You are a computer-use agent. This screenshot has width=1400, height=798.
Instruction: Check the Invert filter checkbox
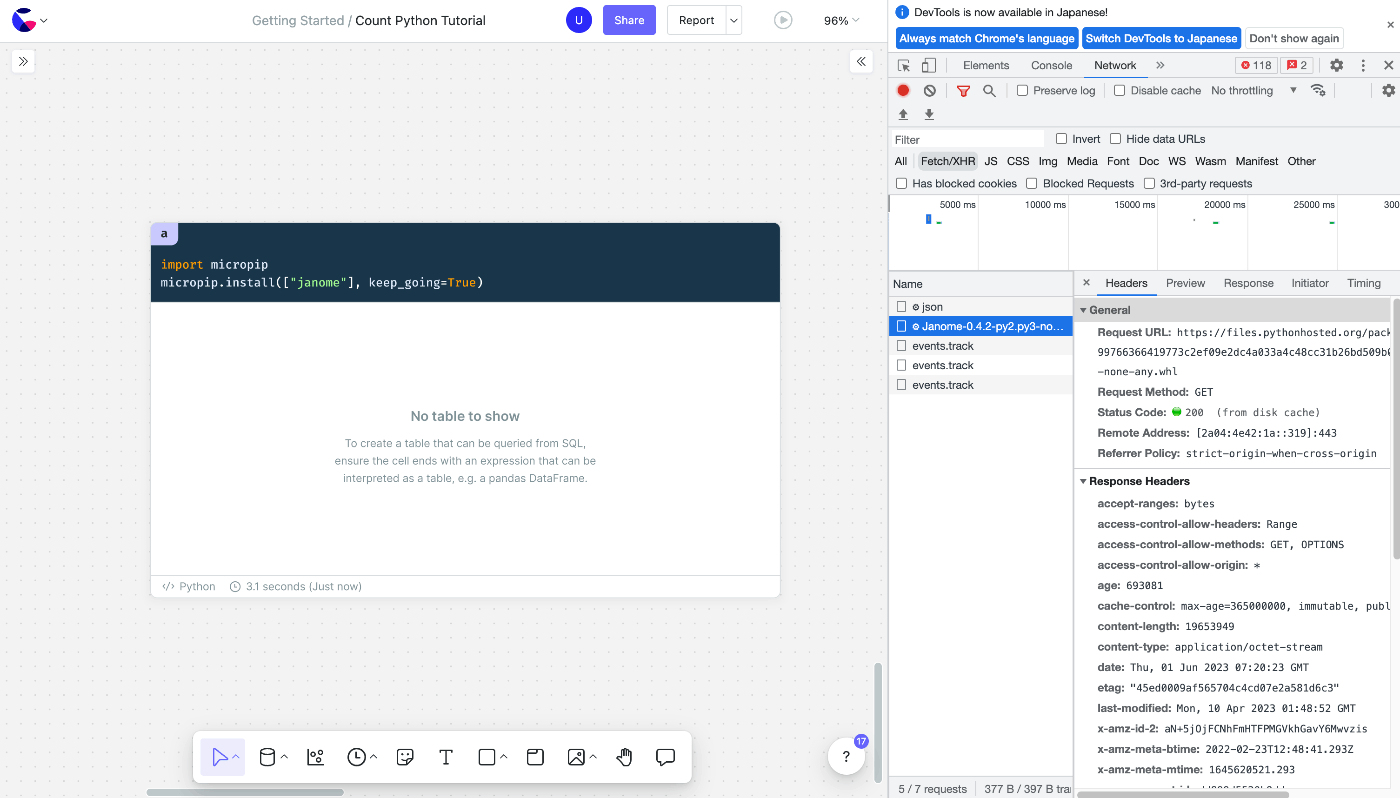click(1061, 139)
